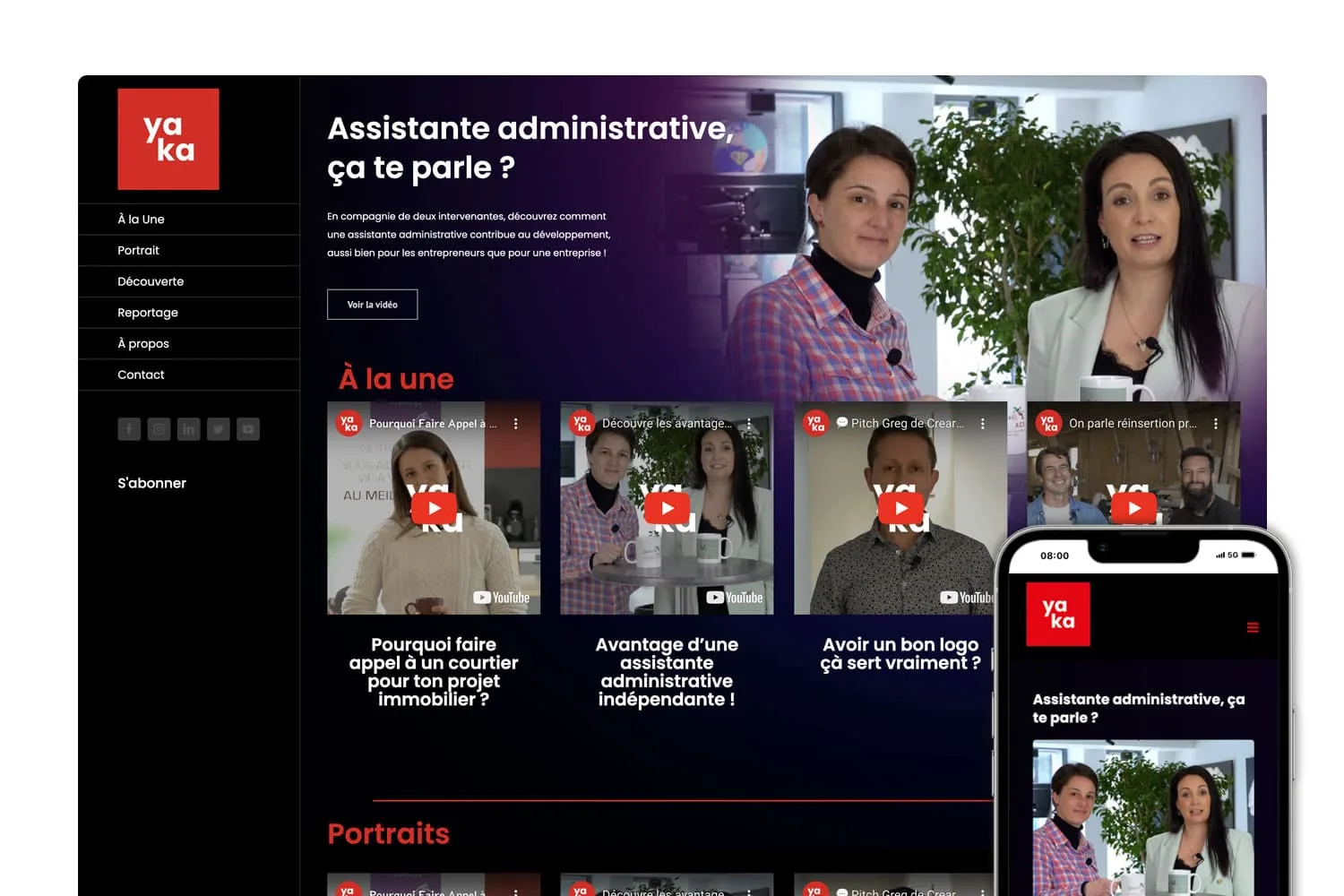
Task: Click the 'S'abonner' link
Action: tap(152, 483)
